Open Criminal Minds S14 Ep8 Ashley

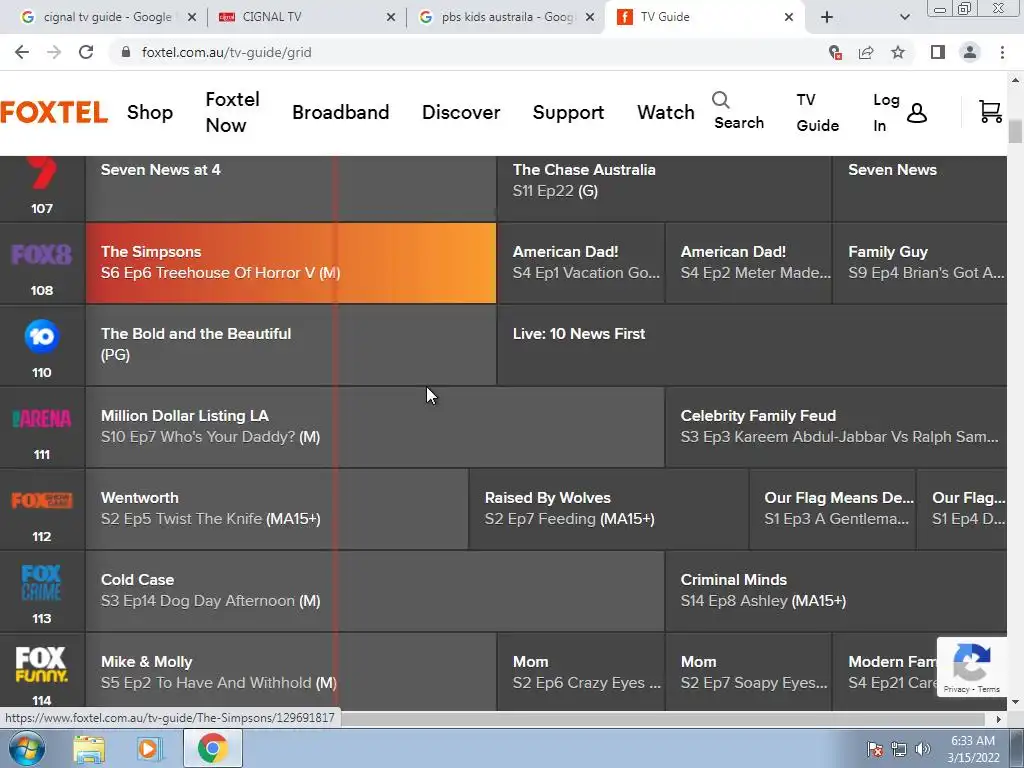836,591
